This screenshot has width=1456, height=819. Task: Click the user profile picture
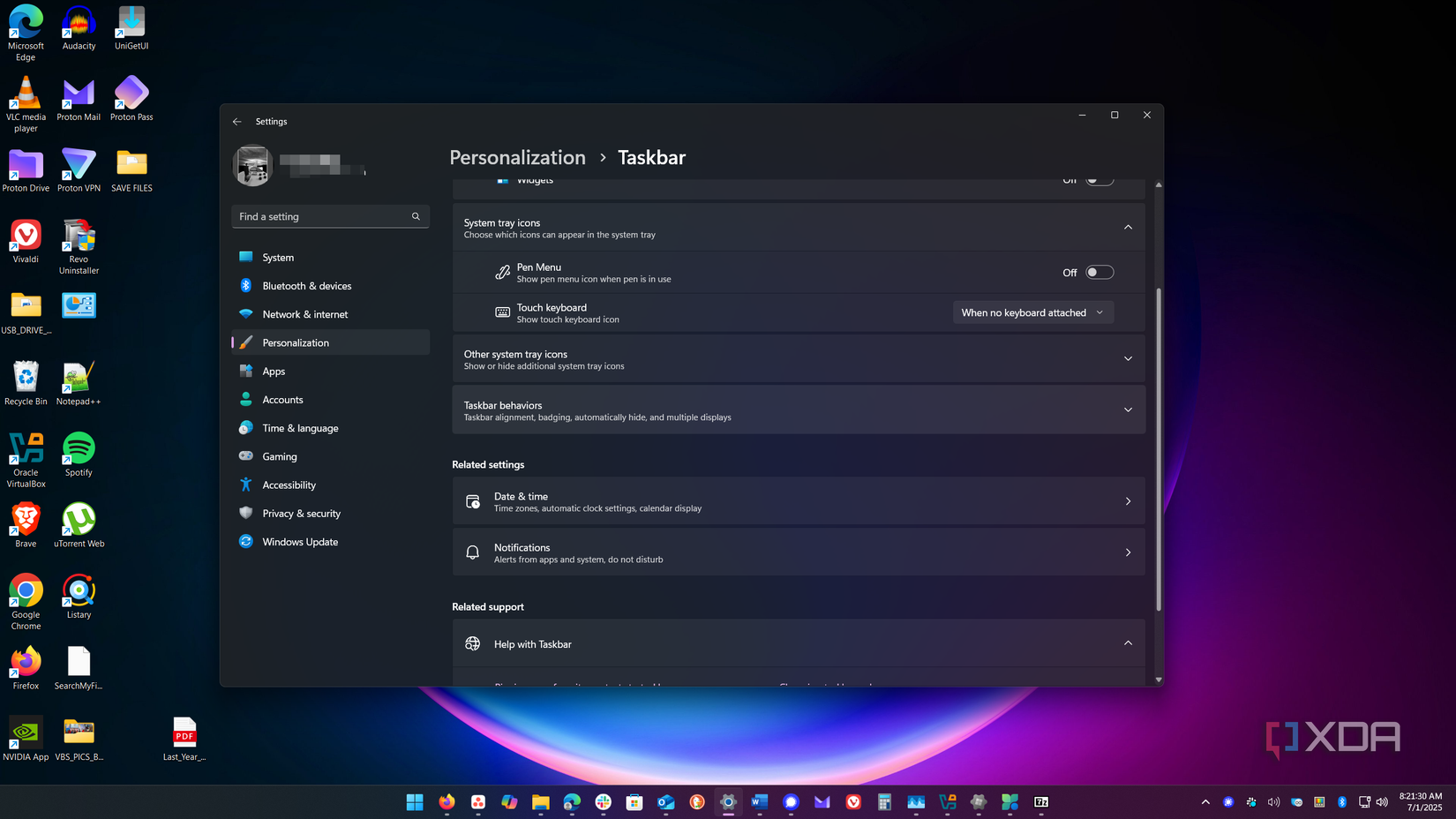pyautogui.click(x=252, y=165)
